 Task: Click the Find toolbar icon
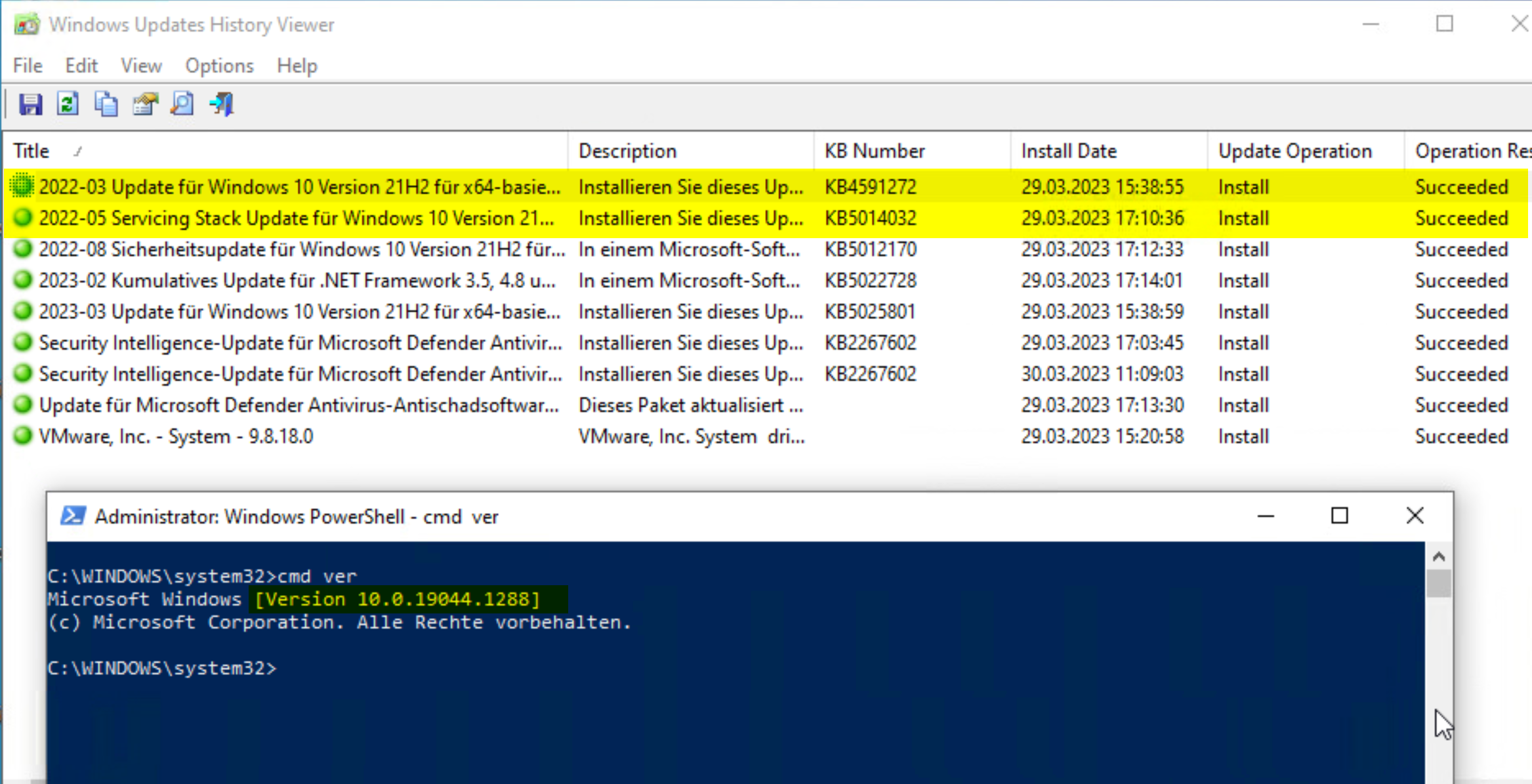pyautogui.click(x=182, y=104)
